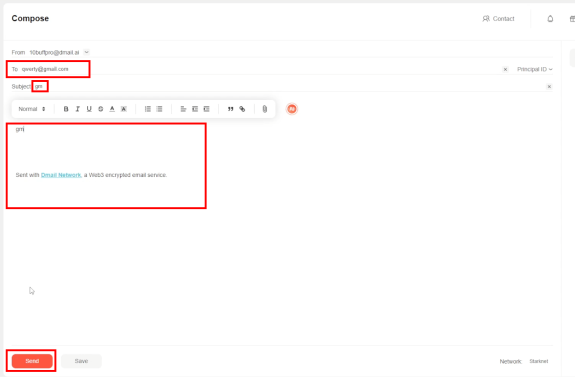Image resolution: width=575 pixels, height=383 pixels.
Task: Set text alignment in the toolbar
Action: (183, 109)
